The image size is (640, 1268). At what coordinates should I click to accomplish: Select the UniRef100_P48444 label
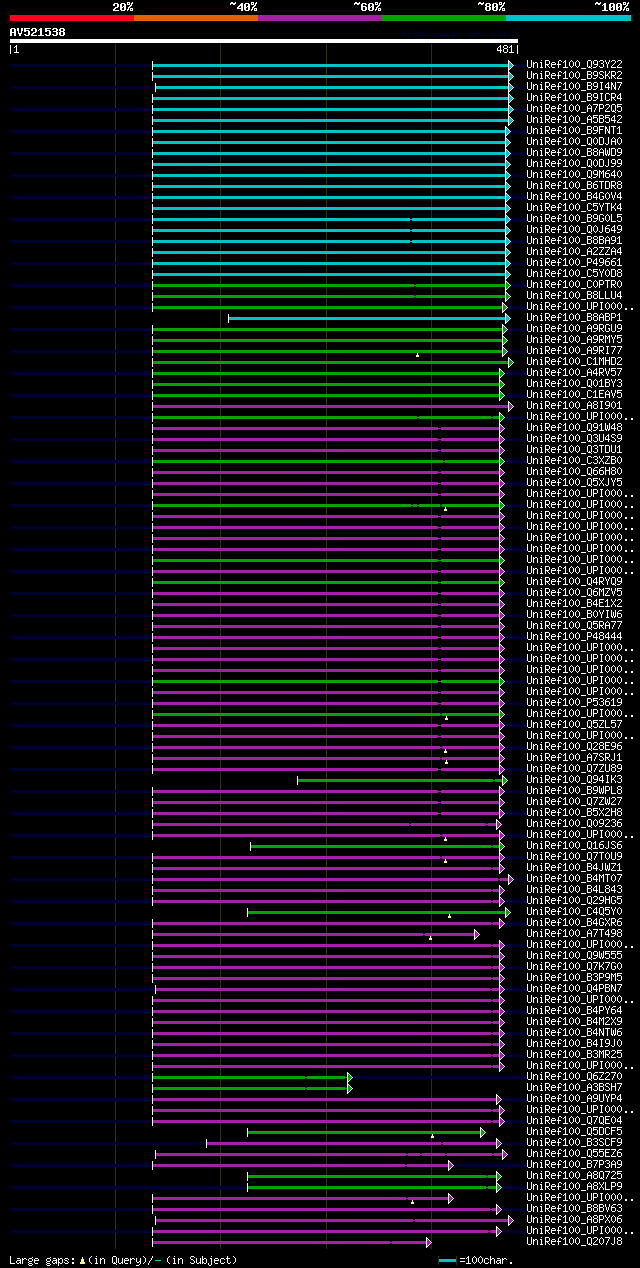pos(574,636)
